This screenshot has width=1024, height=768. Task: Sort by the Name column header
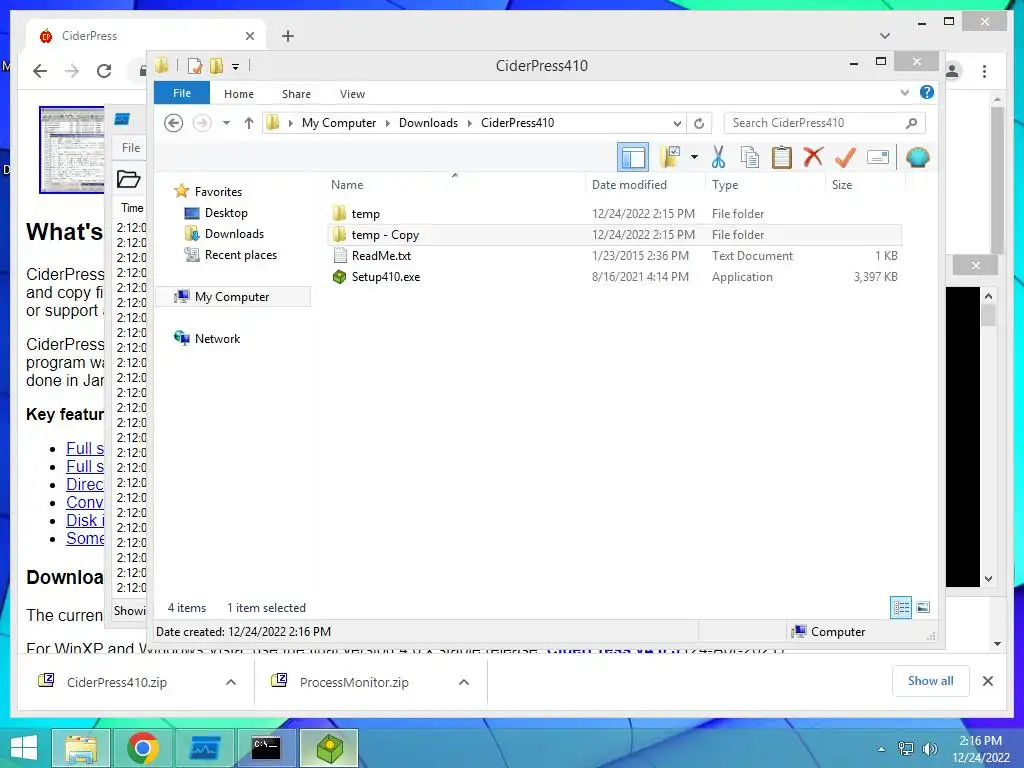[x=455, y=185]
